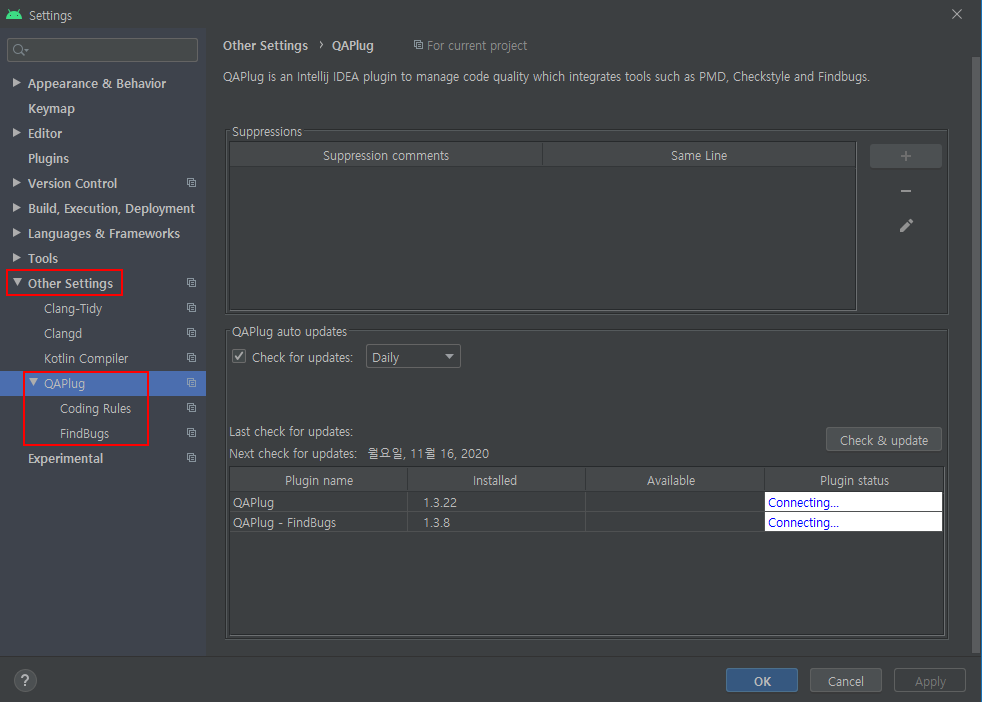
Task: Click Other Settings breadcrumb link
Action: (266, 46)
